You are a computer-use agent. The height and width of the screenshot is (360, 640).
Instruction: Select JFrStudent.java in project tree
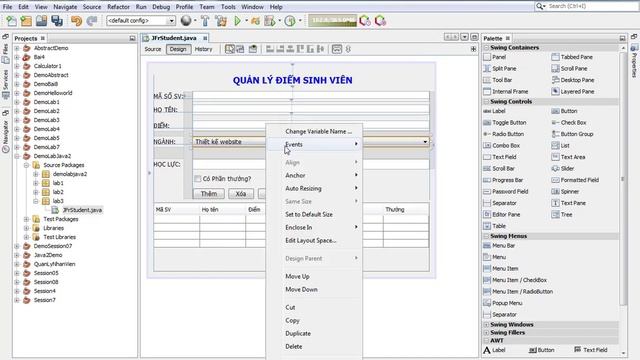pyautogui.click(x=82, y=210)
